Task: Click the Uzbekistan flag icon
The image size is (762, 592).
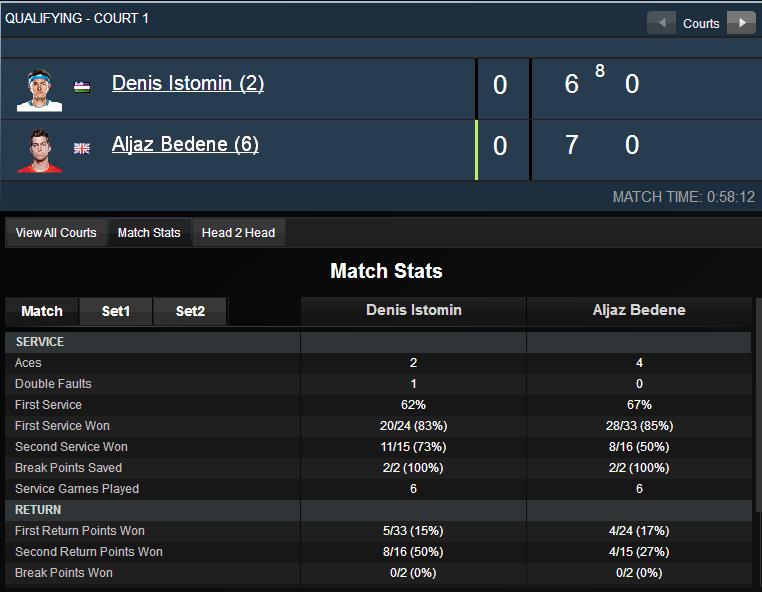Action: tap(82, 87)
